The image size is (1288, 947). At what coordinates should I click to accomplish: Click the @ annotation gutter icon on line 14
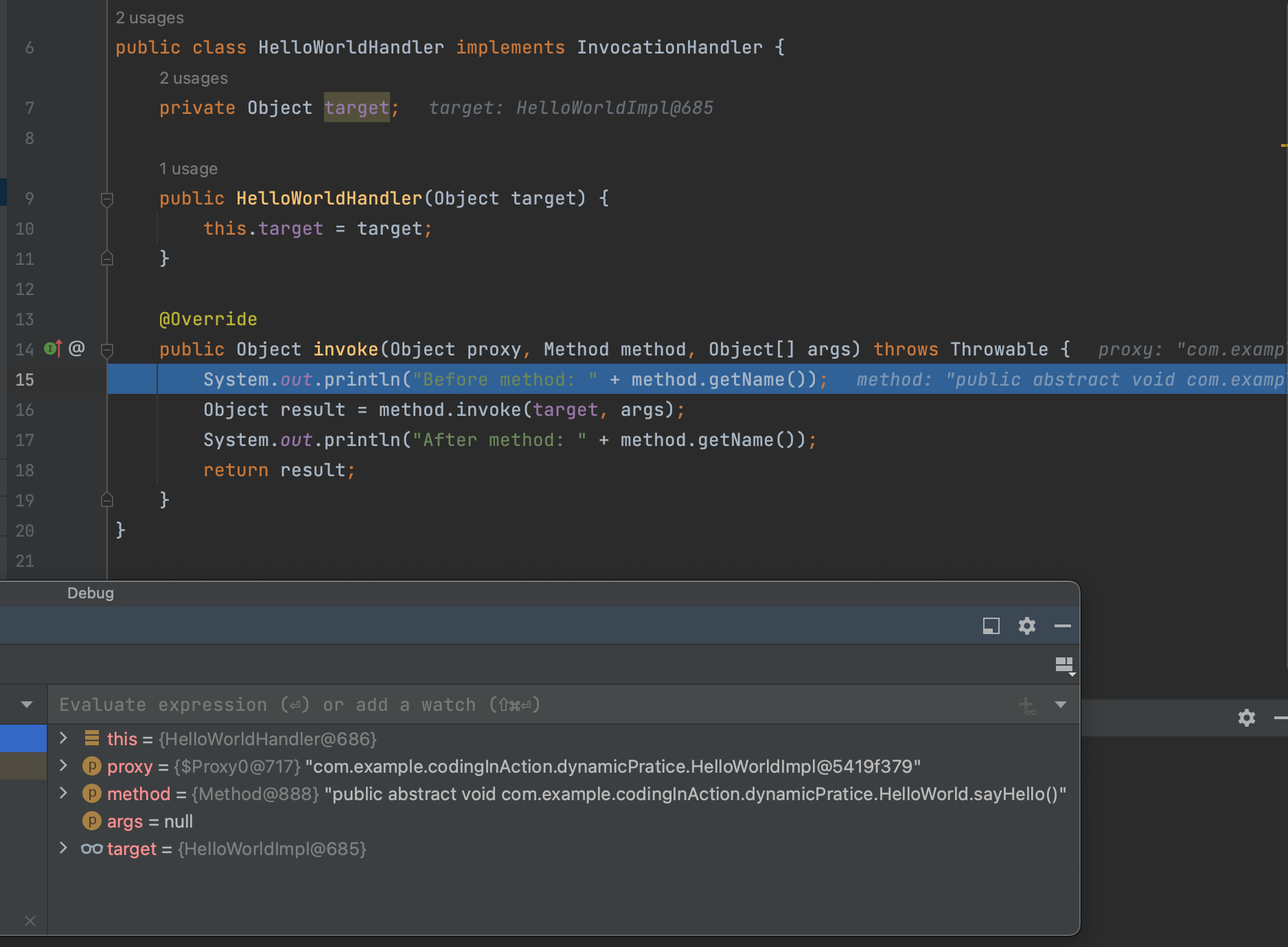pos(77,349)
